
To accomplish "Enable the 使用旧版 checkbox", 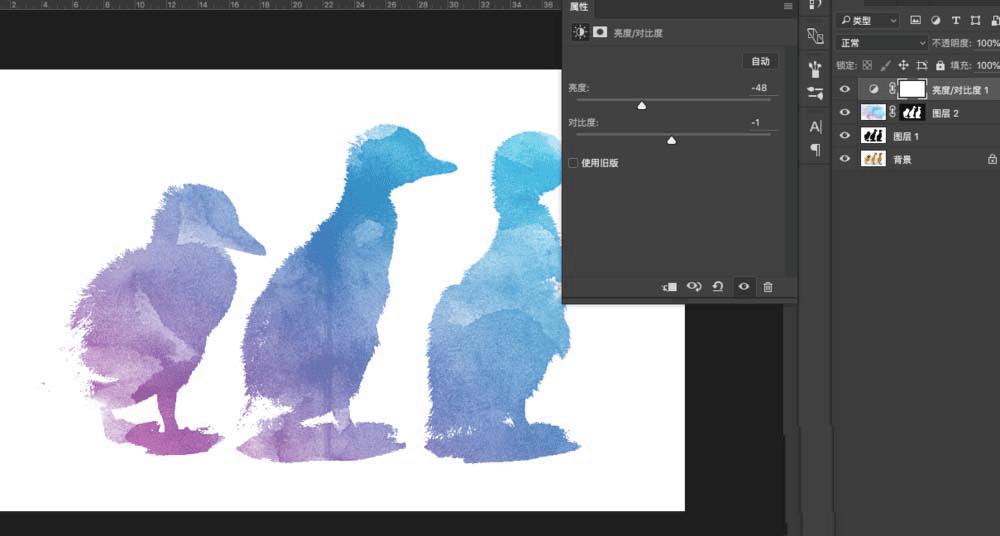I will pyautogui.click(x=573, y=163).
